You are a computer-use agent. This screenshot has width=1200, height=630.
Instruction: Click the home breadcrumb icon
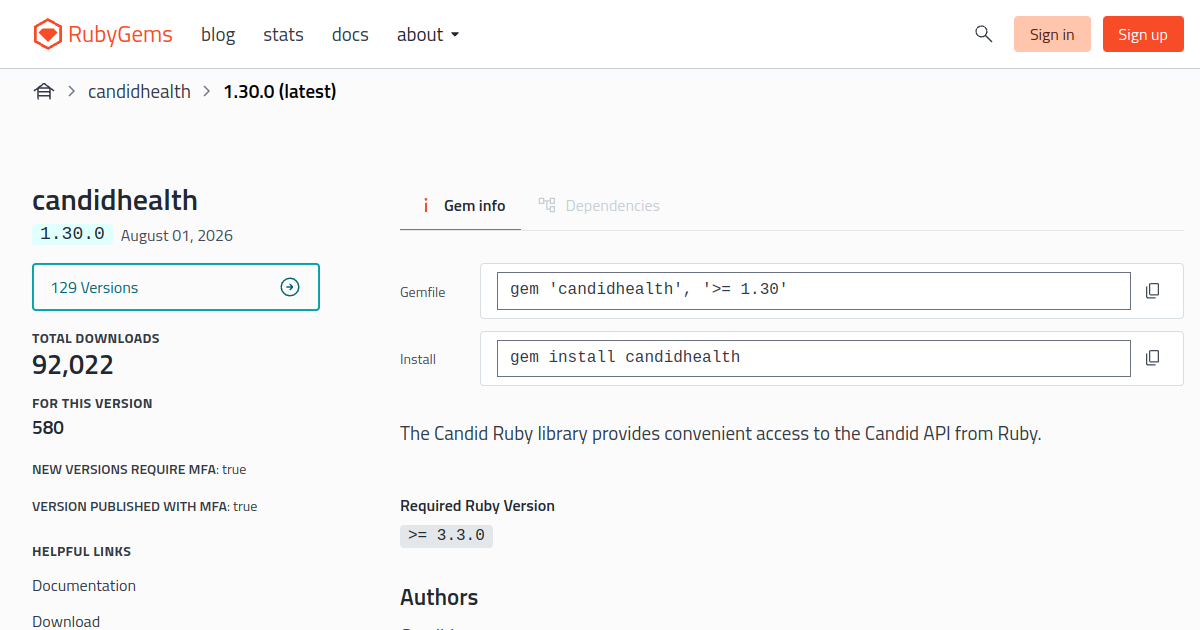tap(44, 92)
